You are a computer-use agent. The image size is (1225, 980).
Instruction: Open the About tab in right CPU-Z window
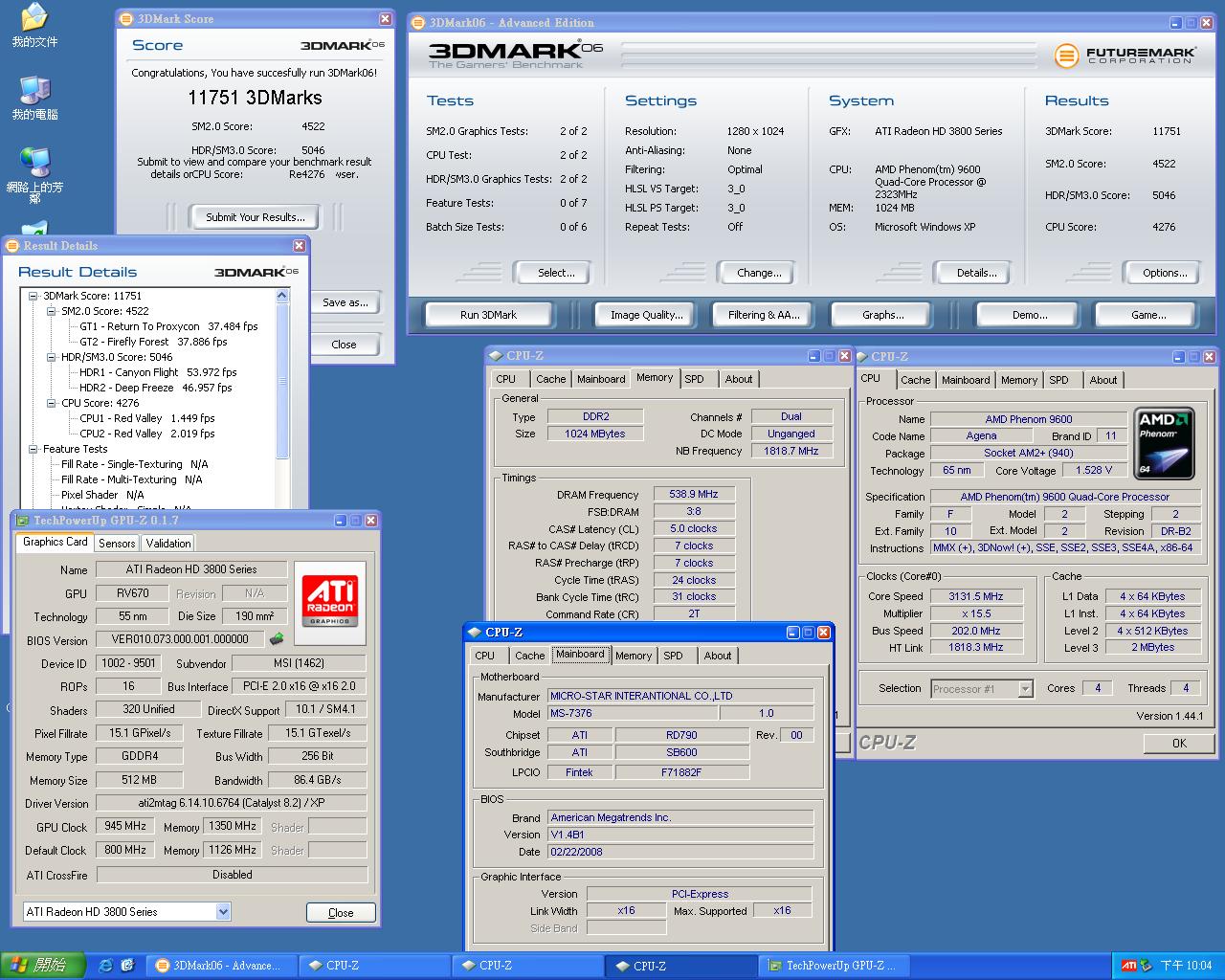coord(1103,380)
